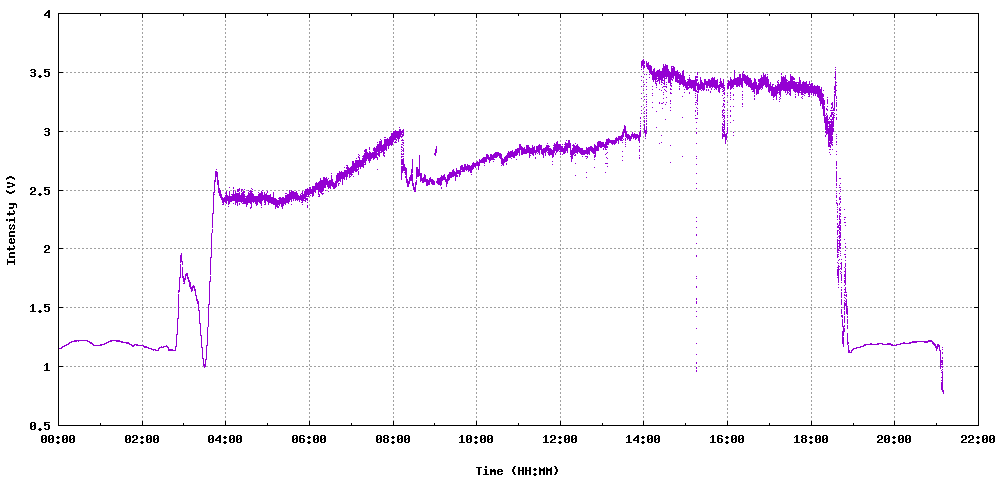Viewport: 1000px width, 480px height.
Task: Click the y-axis value 2
Action: [47, 249]
